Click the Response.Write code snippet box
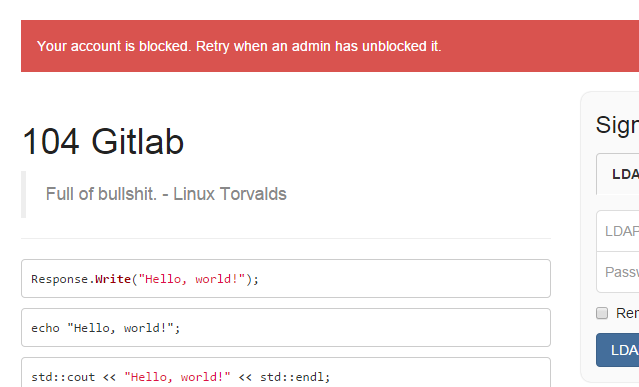This screenshot has height=387, width=639. (x=286, y=279)
